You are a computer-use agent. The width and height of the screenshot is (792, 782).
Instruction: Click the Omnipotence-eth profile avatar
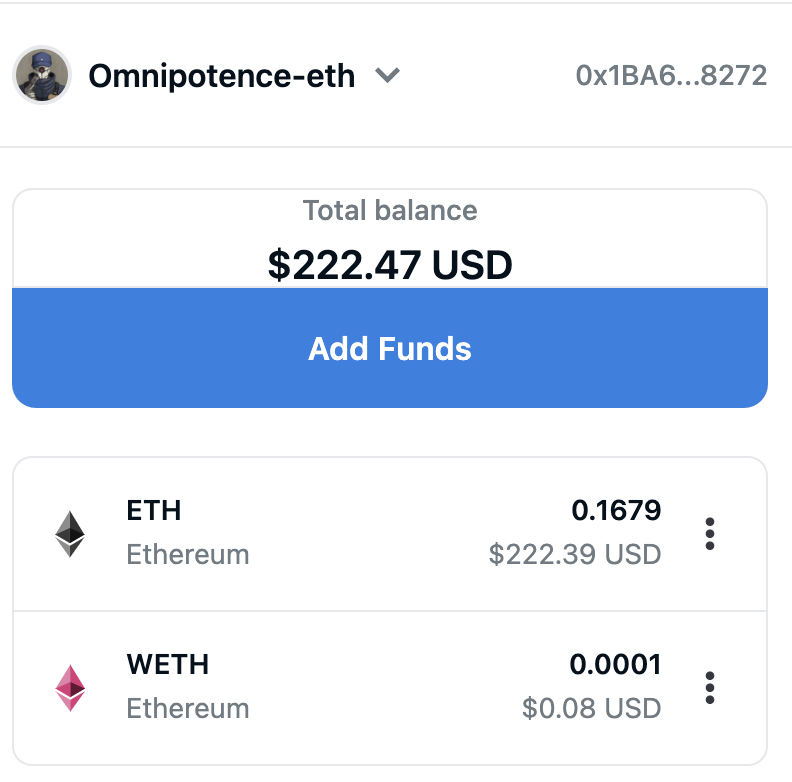(x=42, y=75)
